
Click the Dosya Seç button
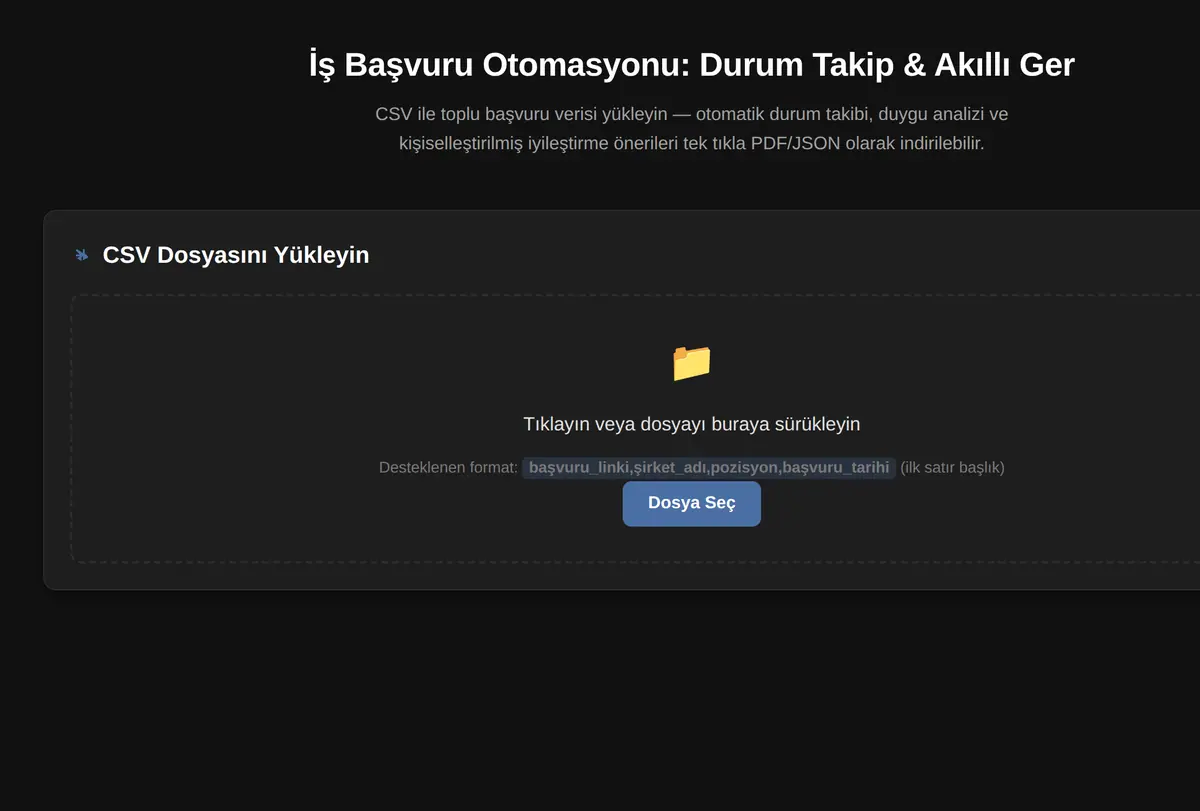tap(691, 503)
